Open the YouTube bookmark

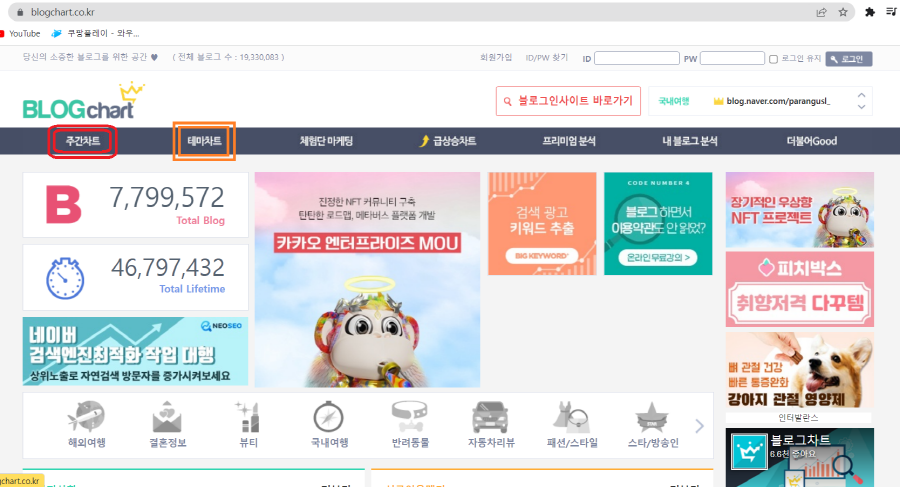click(x=21, y=33)
